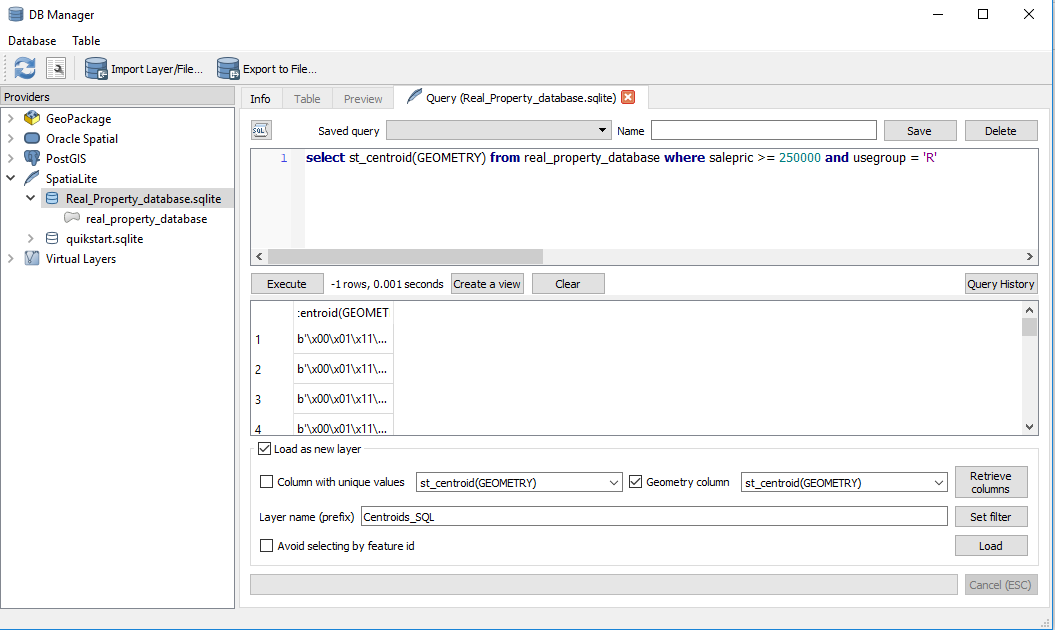The height and width of the screenshot is (630, 1055).
Task: Expand the GeoPackage tree node
Action: [11, 118]
